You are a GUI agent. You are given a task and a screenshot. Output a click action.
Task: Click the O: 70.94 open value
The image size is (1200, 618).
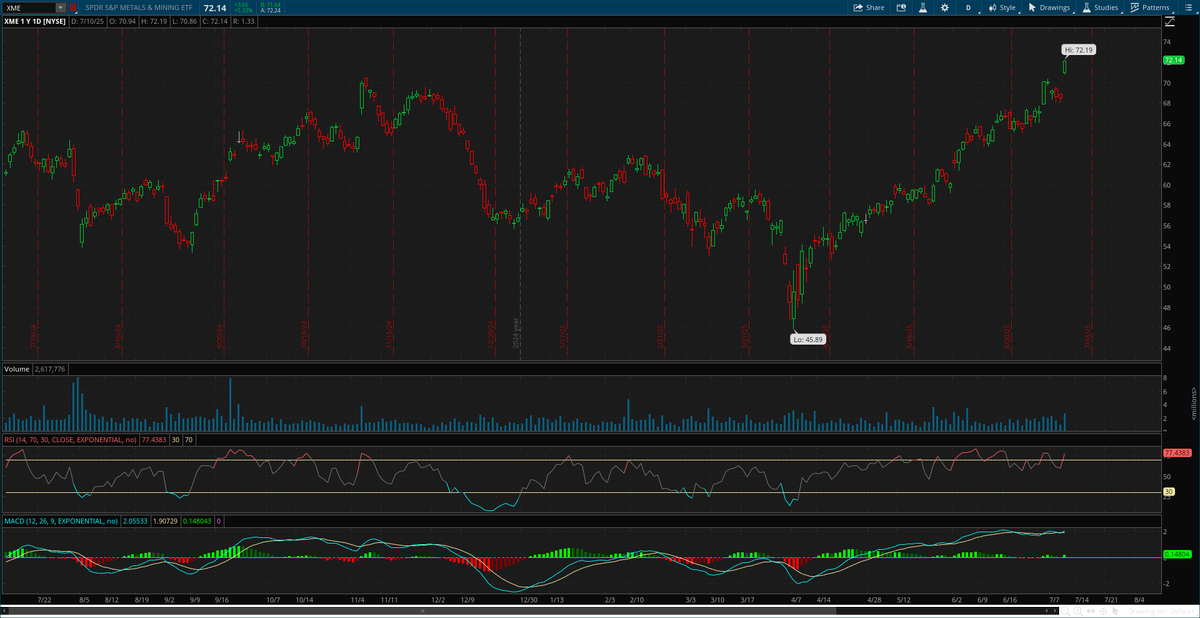(x=124, y=20)
